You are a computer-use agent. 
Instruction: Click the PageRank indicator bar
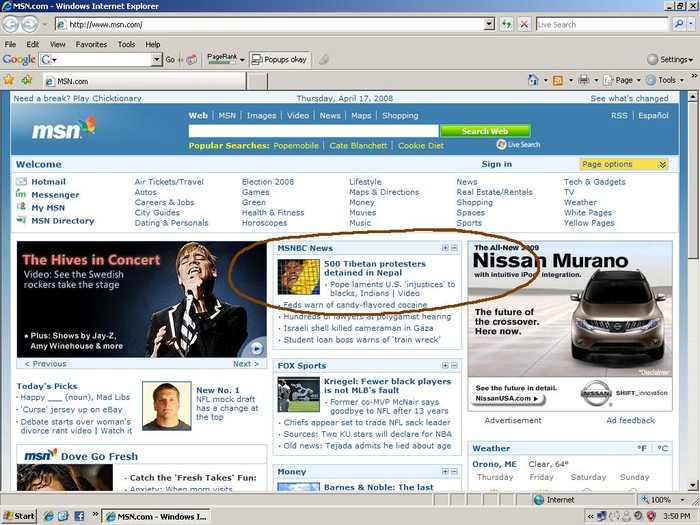coord(222,62)
